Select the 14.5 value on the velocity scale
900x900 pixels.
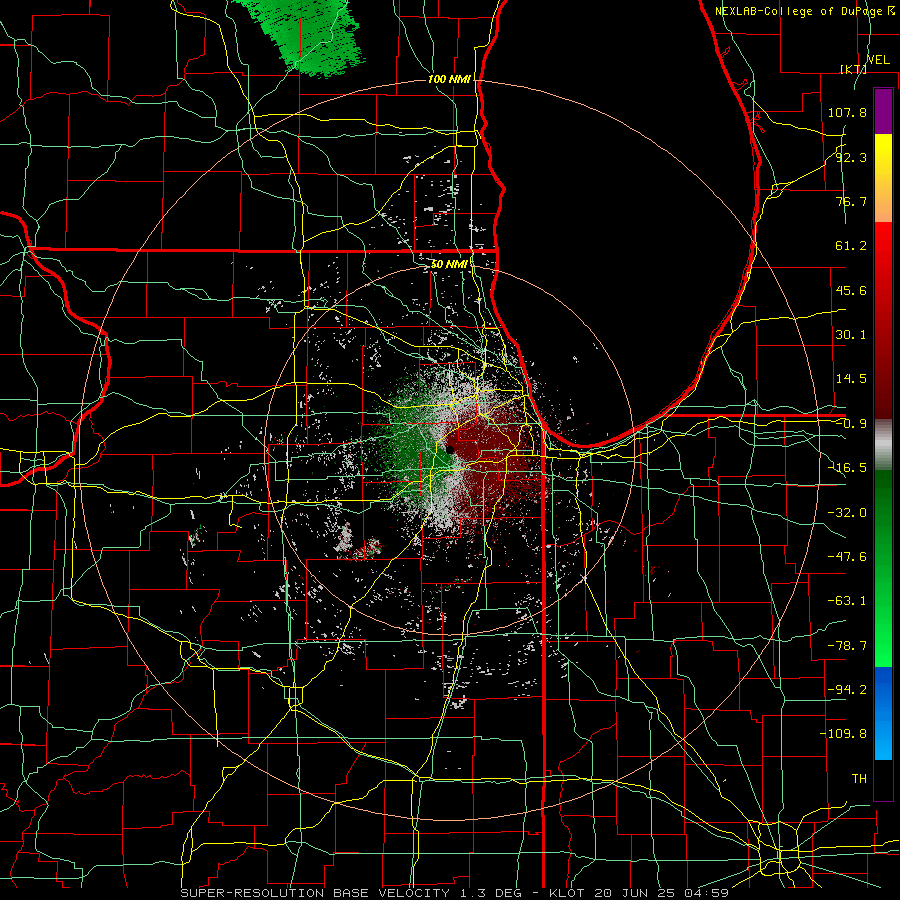click(851, 379)
